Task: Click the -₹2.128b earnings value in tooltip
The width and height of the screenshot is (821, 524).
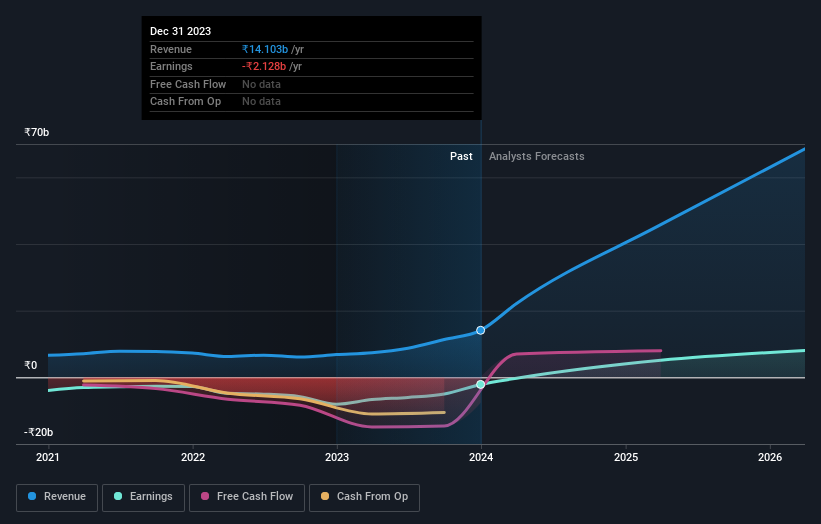Action: tap(264, 66)
